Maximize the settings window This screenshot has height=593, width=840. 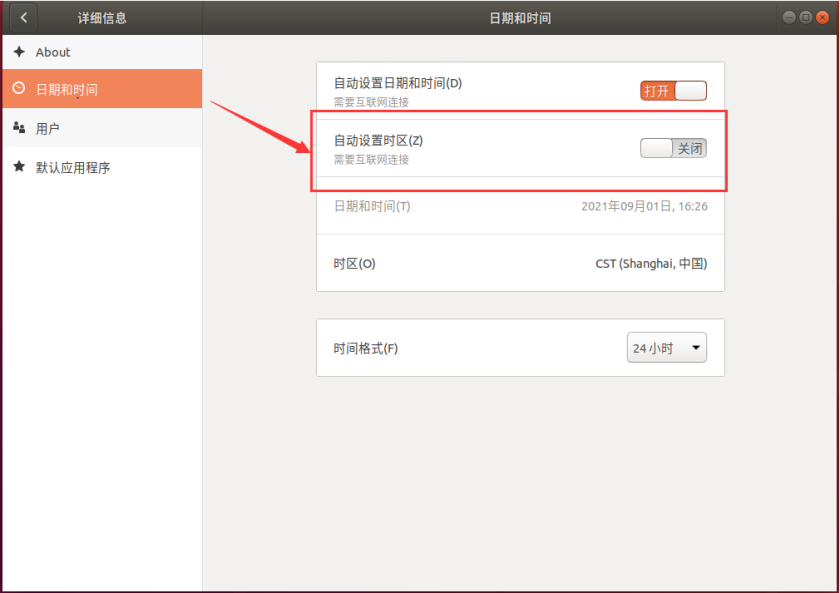pyautogui.click(x=805, y=17)
